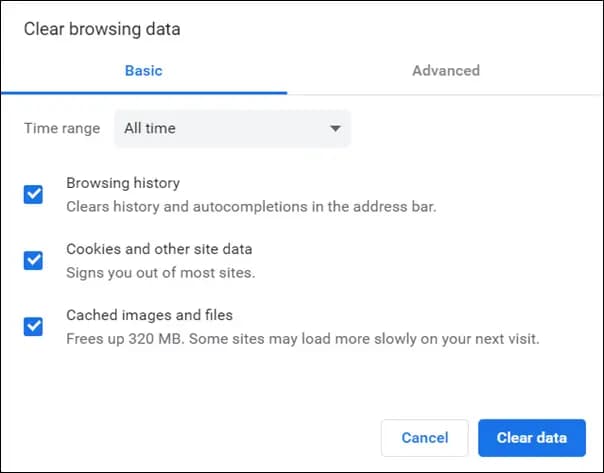Viewport: 604px width, 473px height.
Task: Open the Time range dropdown
Action: [232, 128]
